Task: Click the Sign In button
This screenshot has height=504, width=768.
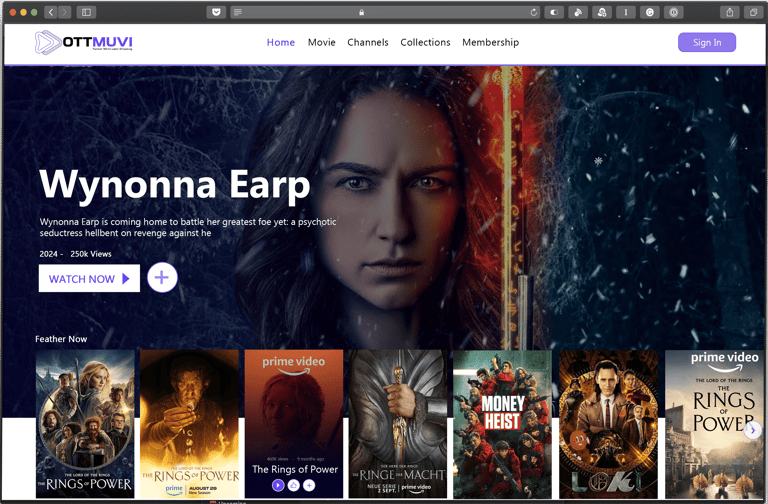Action: tap(707, 42)
